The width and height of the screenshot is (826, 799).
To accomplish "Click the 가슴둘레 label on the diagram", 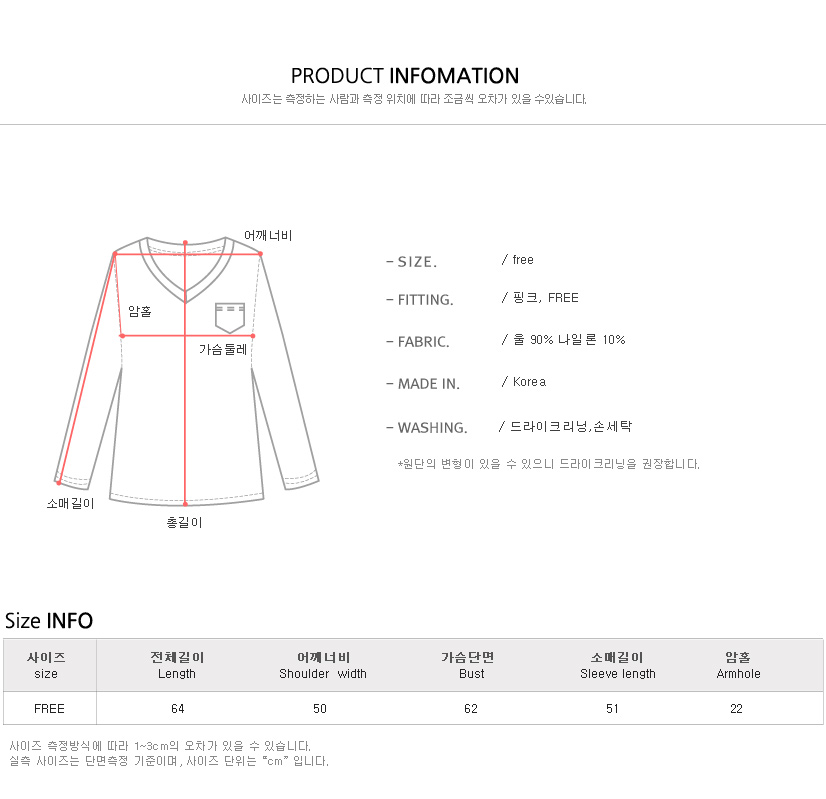I will (x=223, y=349).
